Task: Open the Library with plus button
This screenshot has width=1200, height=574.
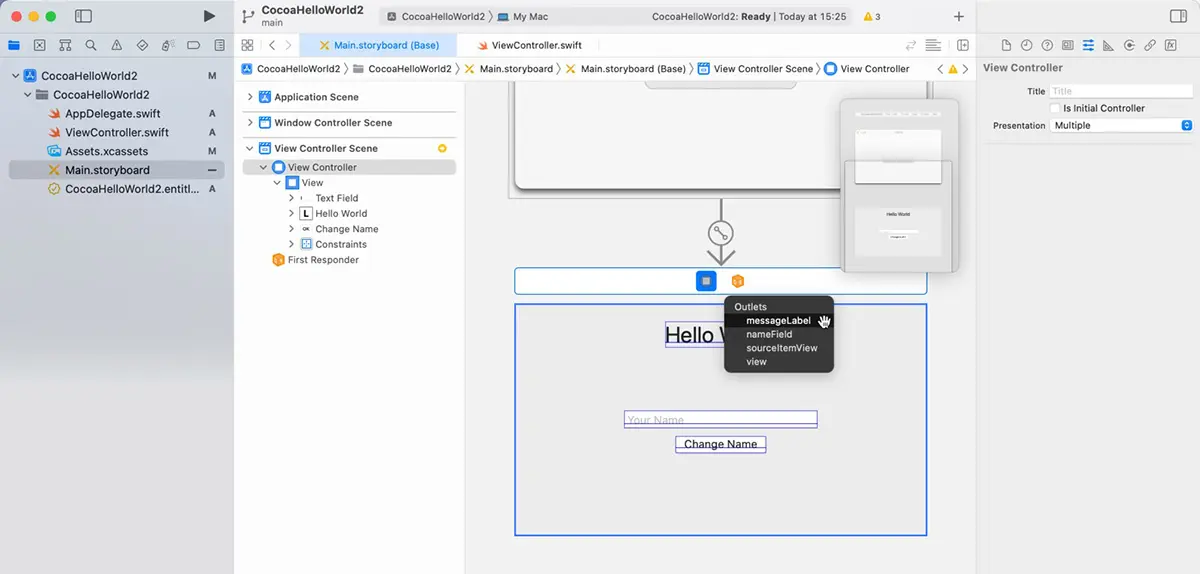Action: coord(959,17)
